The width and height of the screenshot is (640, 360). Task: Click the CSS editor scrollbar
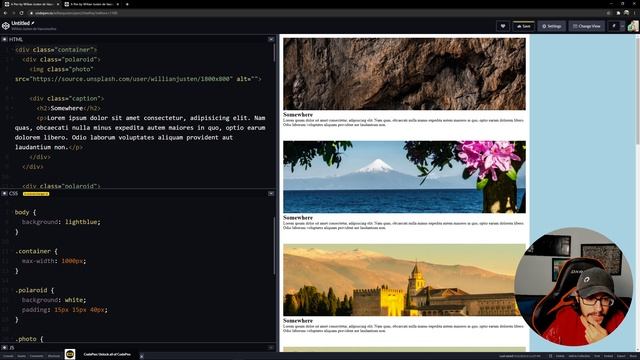274,246
